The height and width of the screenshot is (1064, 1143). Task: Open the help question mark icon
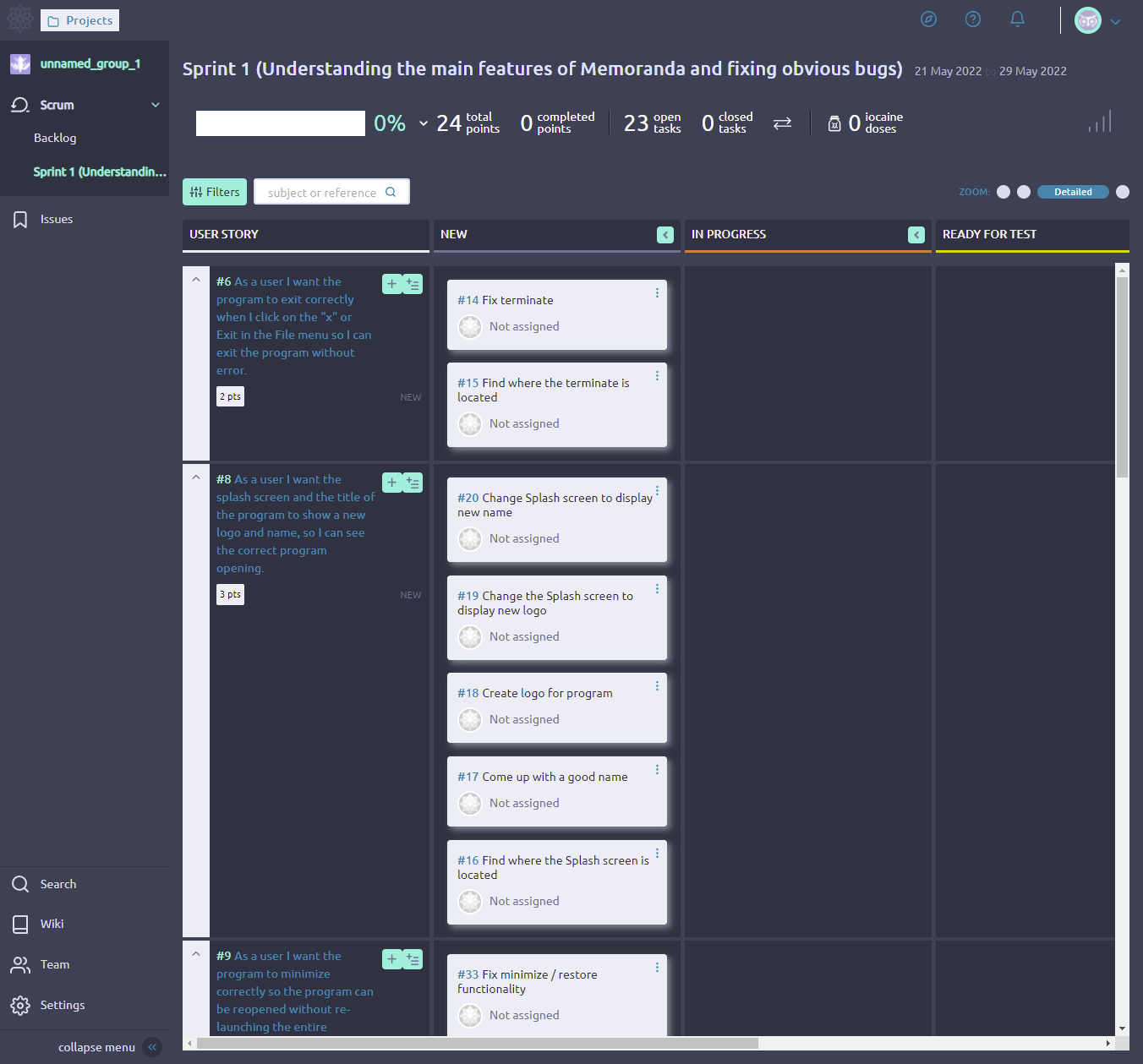[x=973, y=19]
